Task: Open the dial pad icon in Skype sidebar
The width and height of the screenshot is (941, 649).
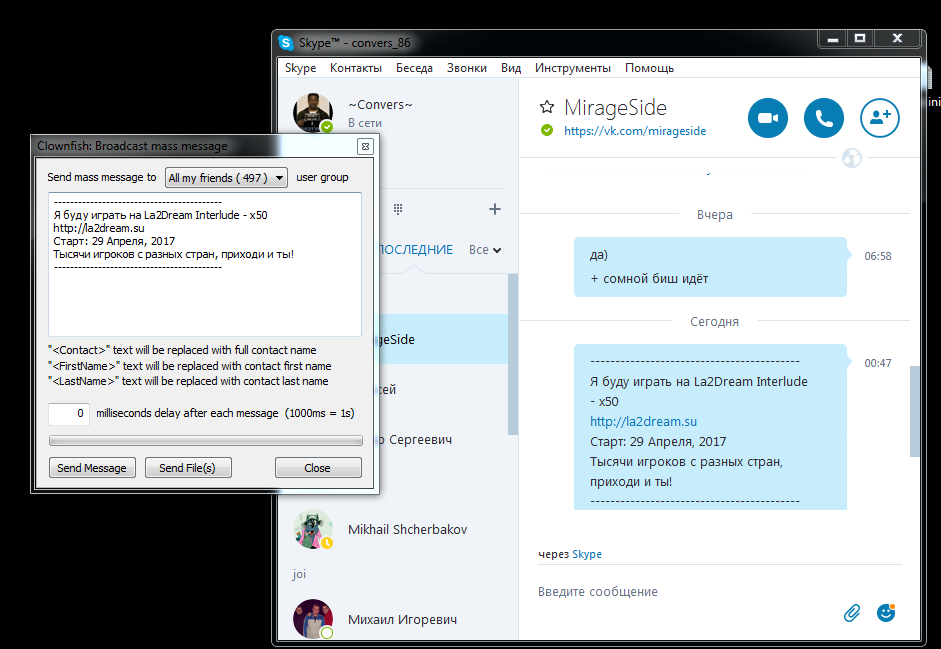Action: pos(397,209)
